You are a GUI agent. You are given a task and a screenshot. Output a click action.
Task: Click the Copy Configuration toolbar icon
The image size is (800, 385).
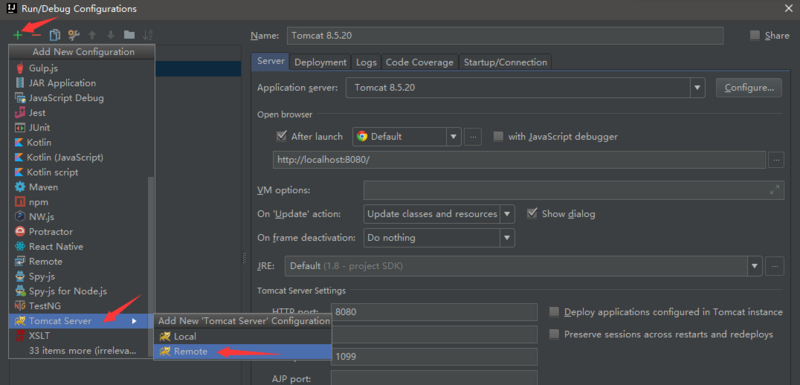(x=55, y=35)
